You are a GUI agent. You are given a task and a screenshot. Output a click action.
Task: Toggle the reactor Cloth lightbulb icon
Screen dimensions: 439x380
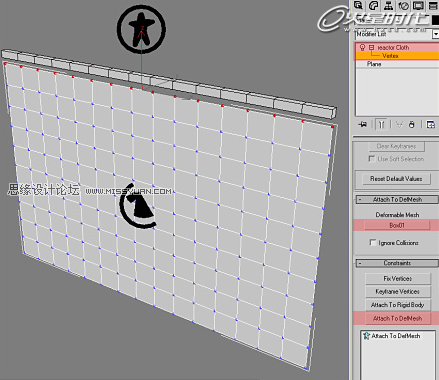362,47
